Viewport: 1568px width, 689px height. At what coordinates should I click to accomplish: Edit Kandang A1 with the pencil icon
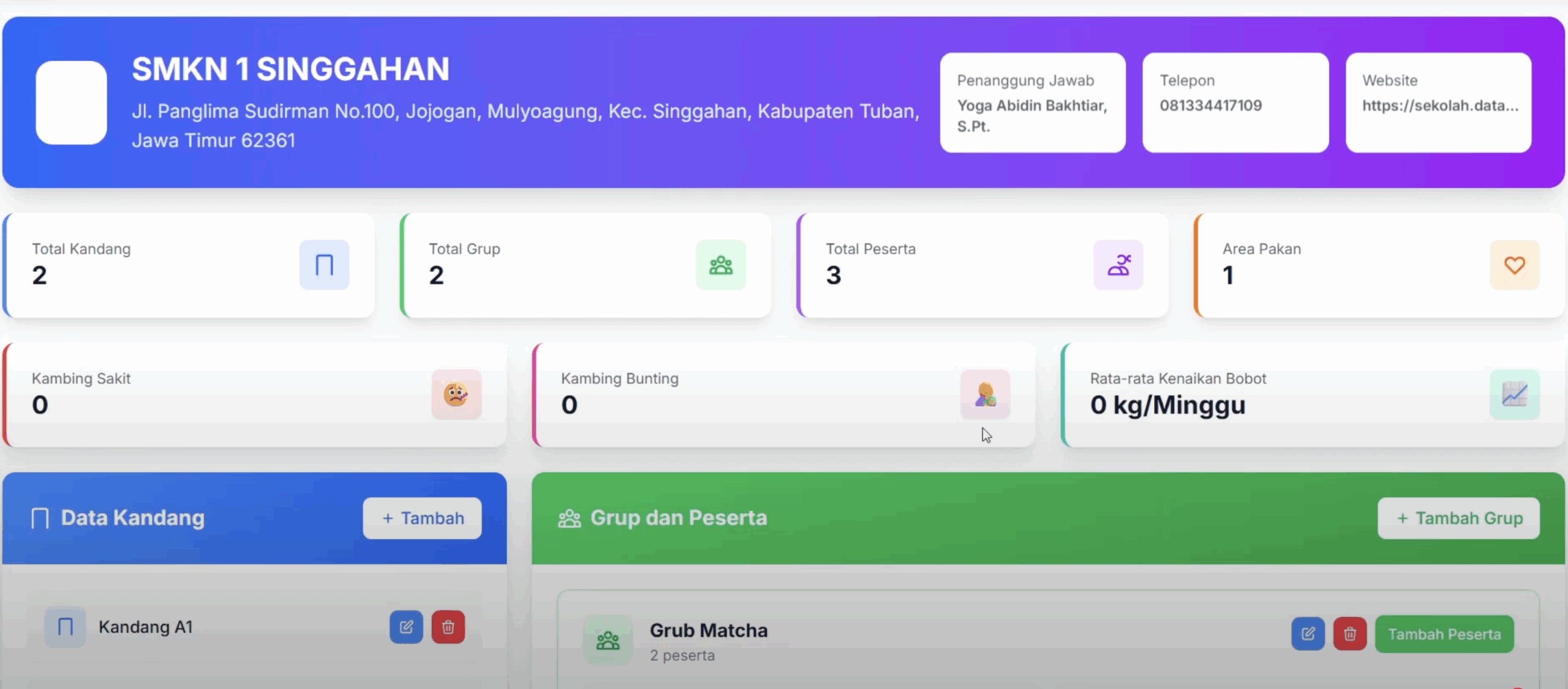click(406, 627)
